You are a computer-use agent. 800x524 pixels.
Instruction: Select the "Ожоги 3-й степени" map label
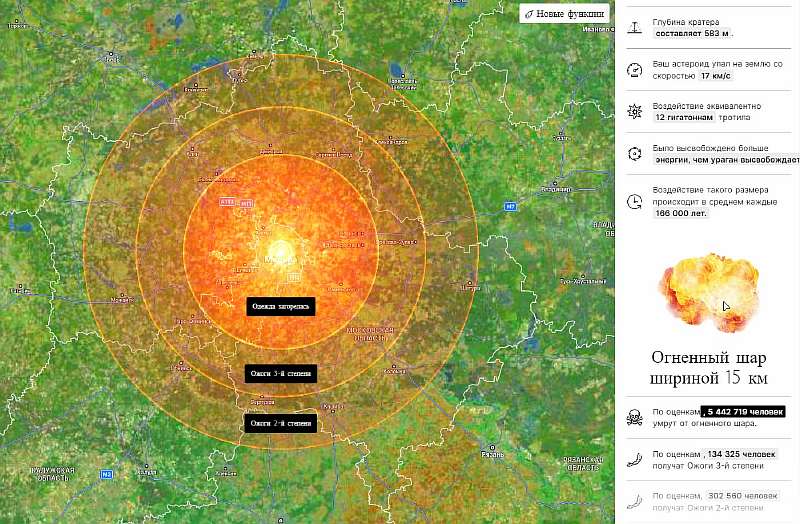point(281,374)
